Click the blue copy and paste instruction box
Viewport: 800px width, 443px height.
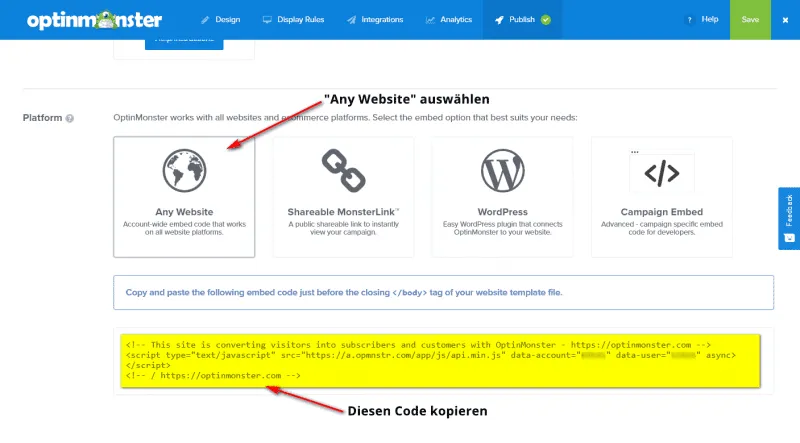[x=443, y=292]
